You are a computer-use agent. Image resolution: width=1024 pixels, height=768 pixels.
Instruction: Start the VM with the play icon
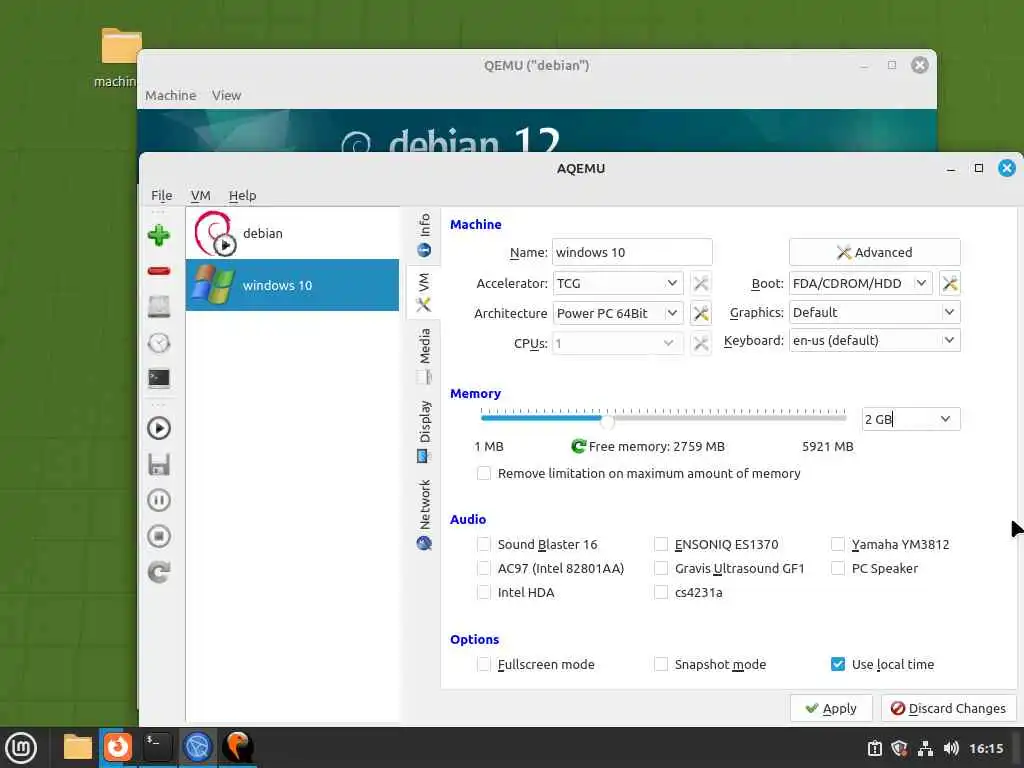[159, 428]
